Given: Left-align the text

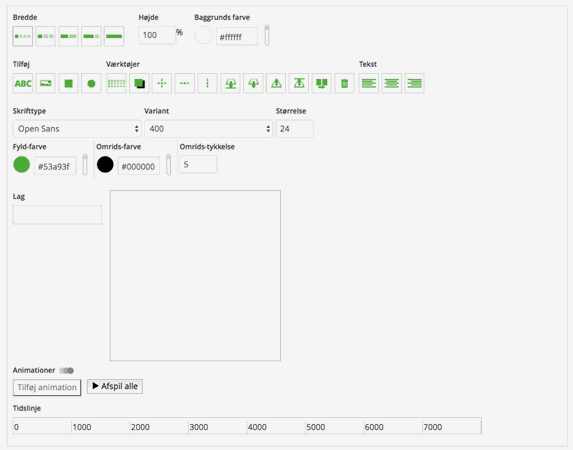Looking at the screenshot, I should [369, 83].
